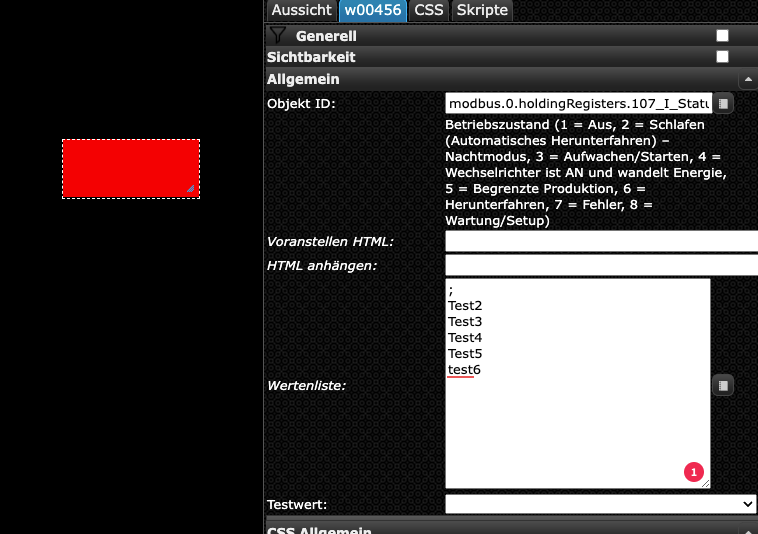Image resolution: width=758 pixels, height=534 pixels.
Task: Focus the Voranstellen HTML input field
Action: [x=600, y=241]
